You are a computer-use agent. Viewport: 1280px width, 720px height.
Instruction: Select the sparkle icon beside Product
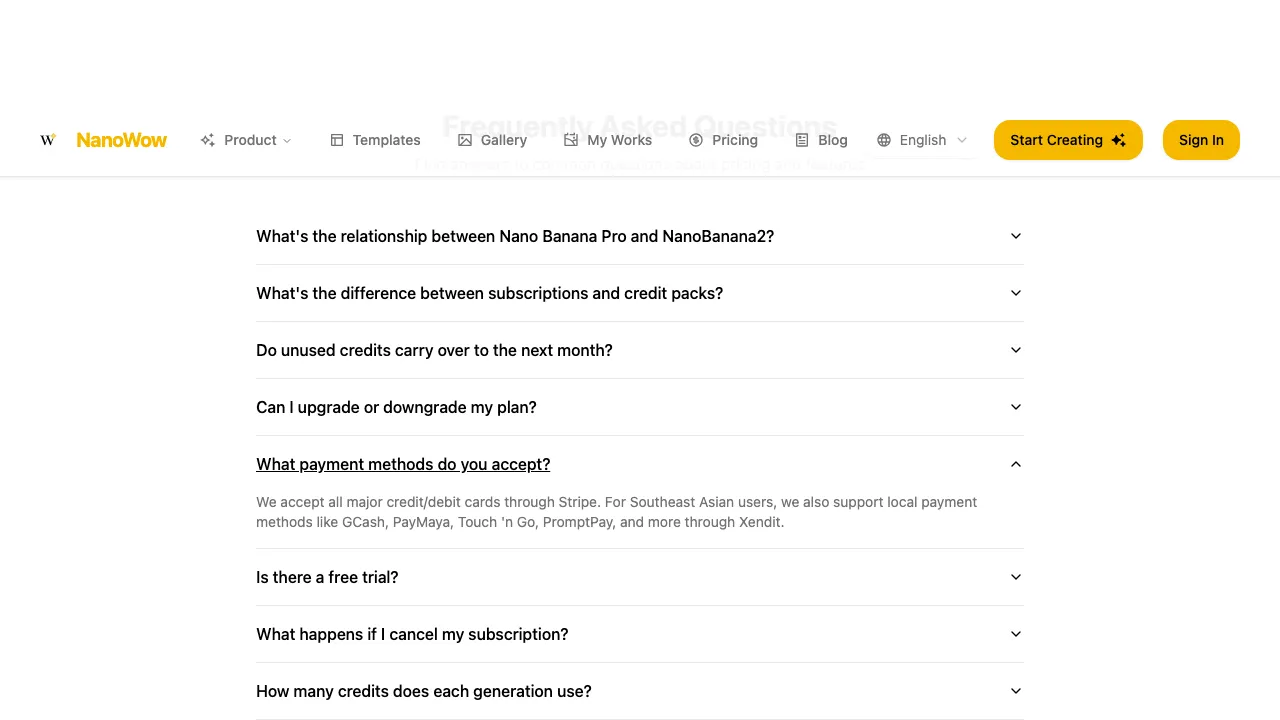207,140
